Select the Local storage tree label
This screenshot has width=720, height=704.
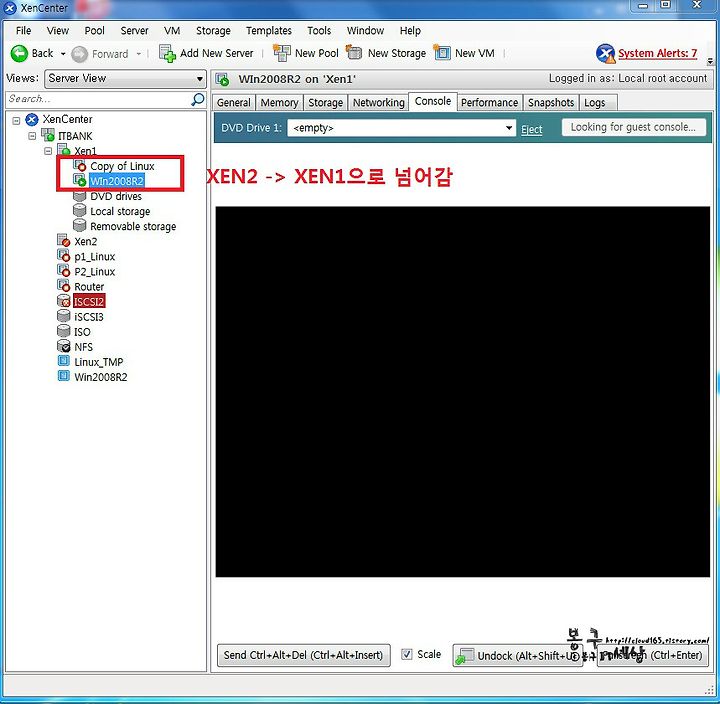coord(120,211)
